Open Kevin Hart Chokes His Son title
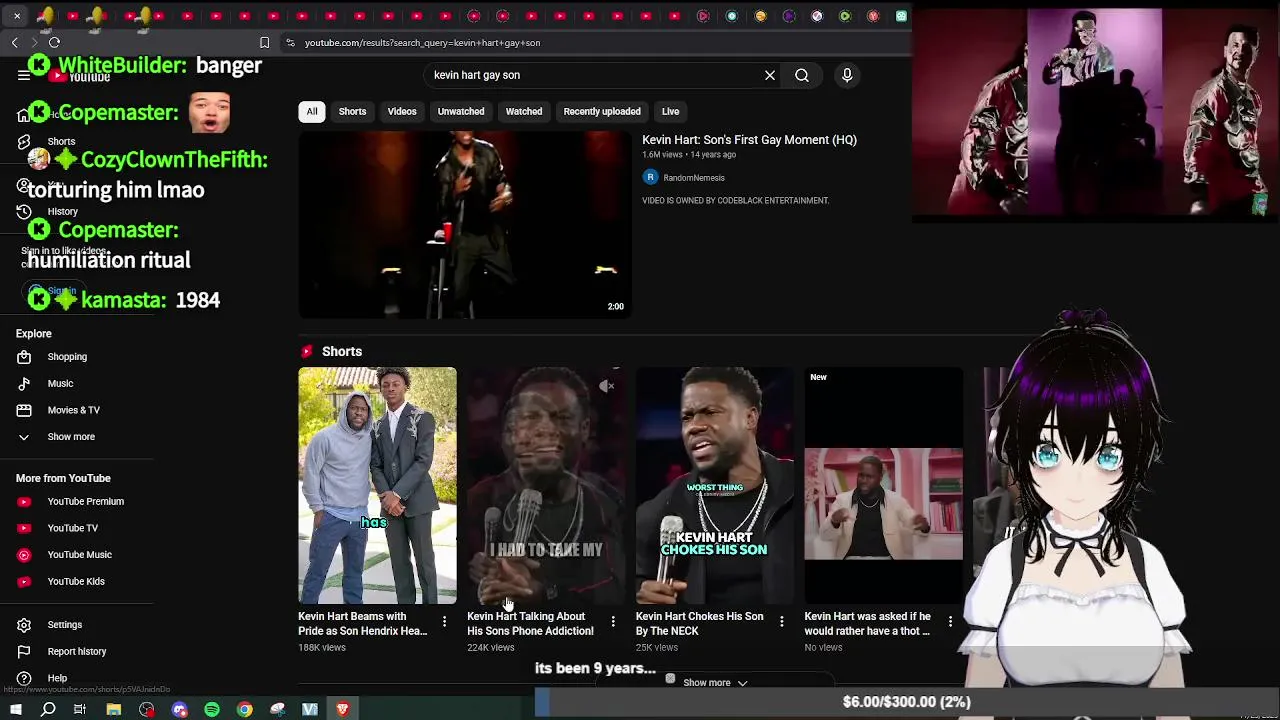Screen dimensions: 1280x720 [x=699, y=624]
